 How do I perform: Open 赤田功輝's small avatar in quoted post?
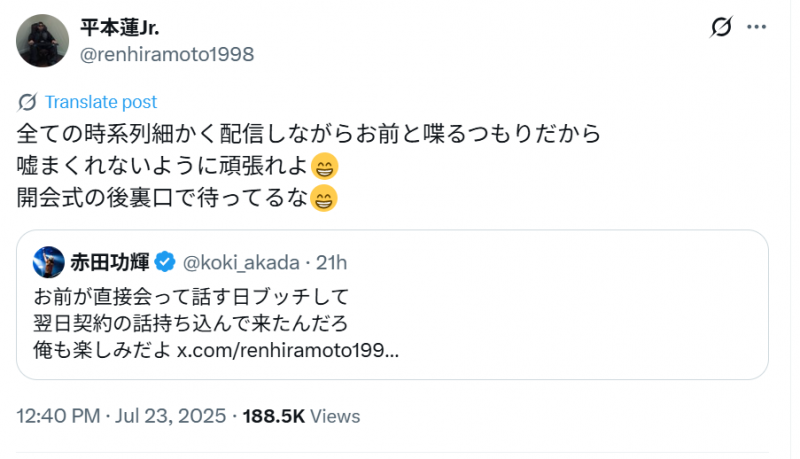(49, 262)
